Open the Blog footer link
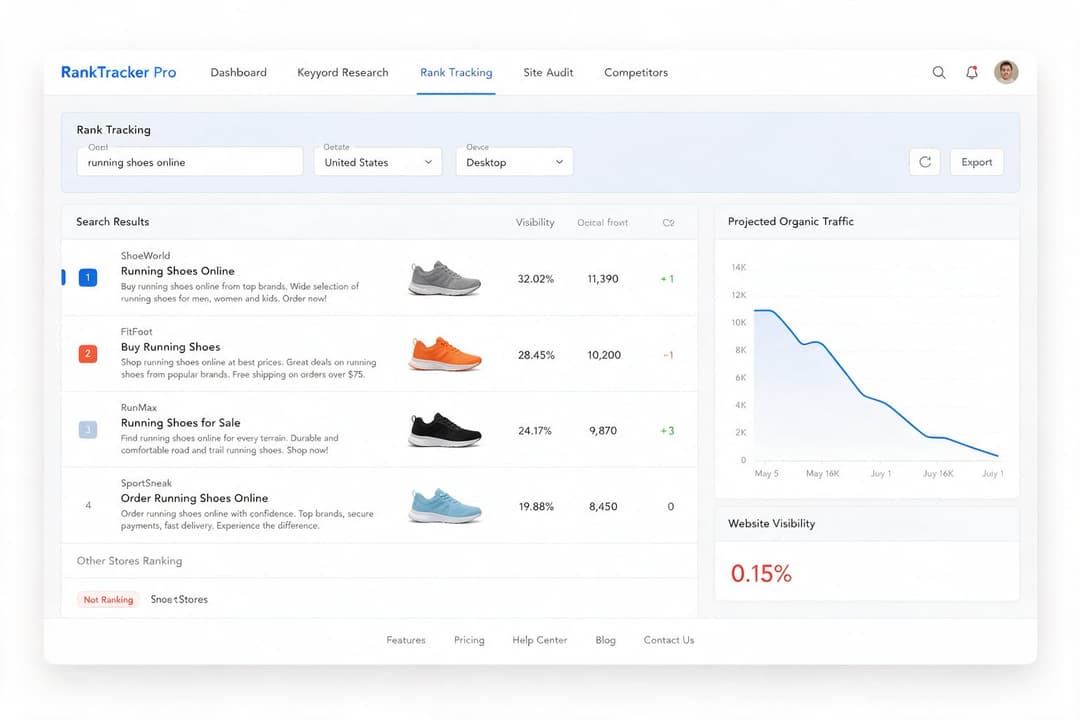Screen dimensions: 1080x720 (605, 640)
